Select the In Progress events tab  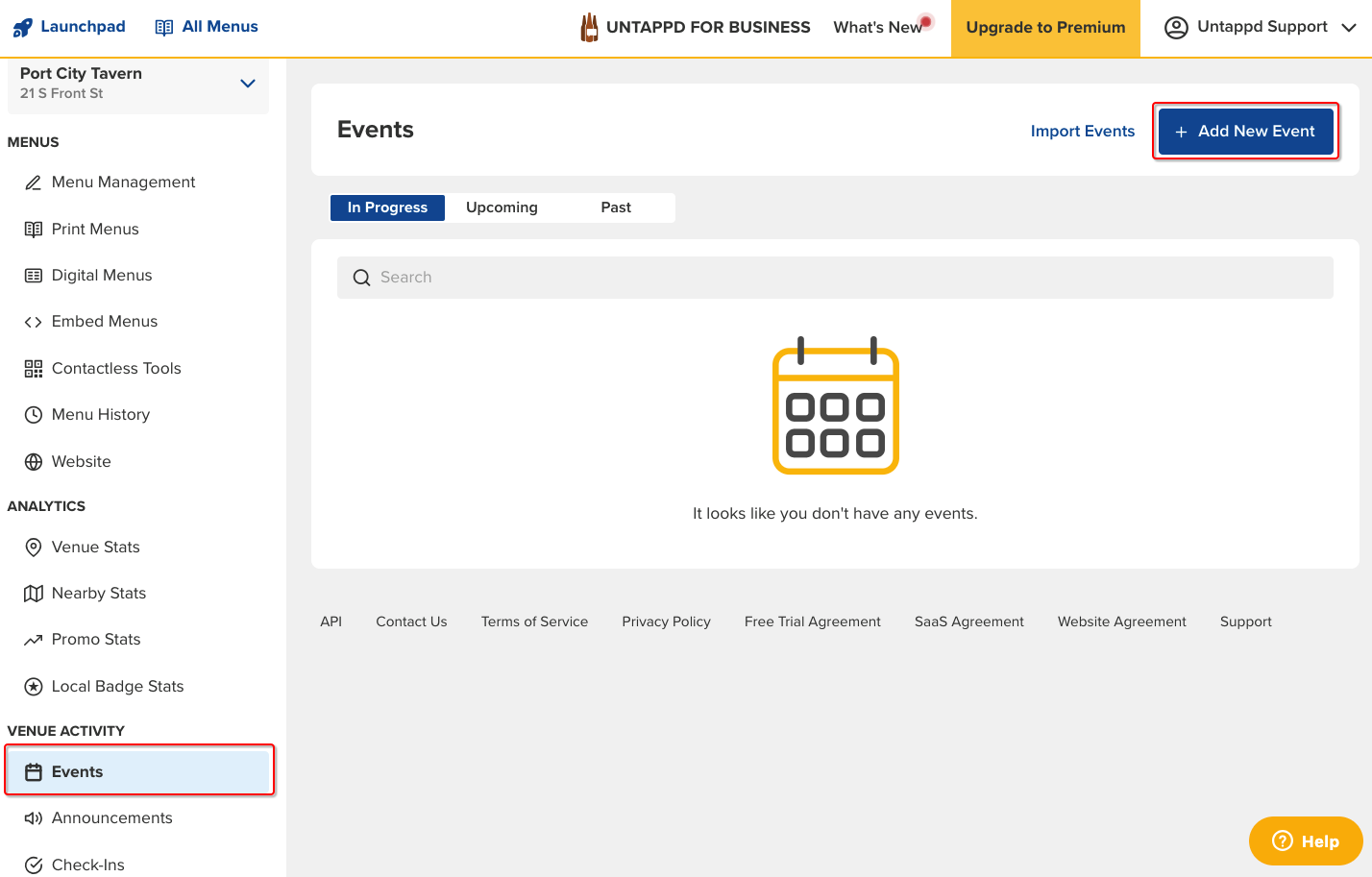click(387, 207)
